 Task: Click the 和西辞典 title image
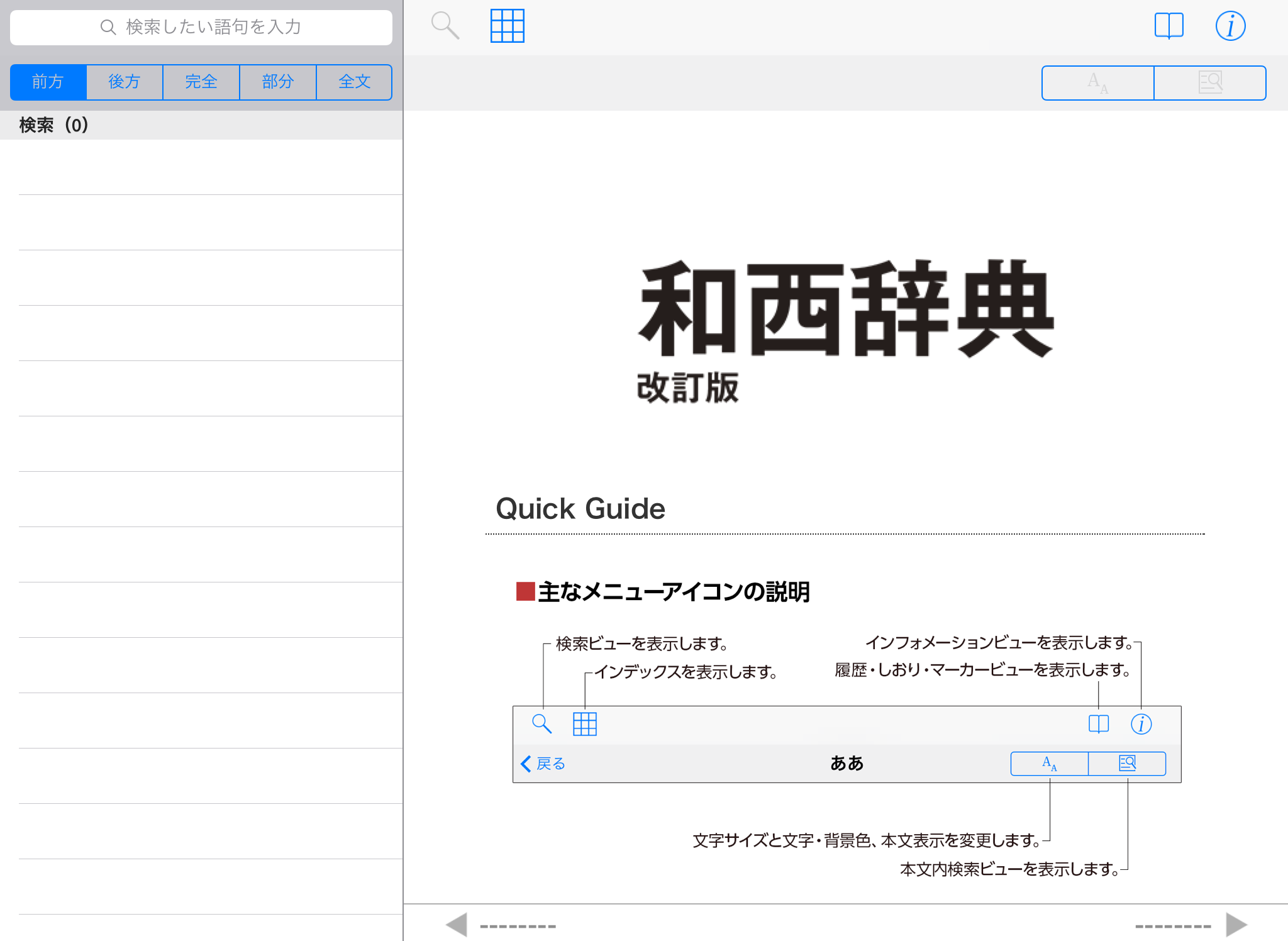(845, 309)
